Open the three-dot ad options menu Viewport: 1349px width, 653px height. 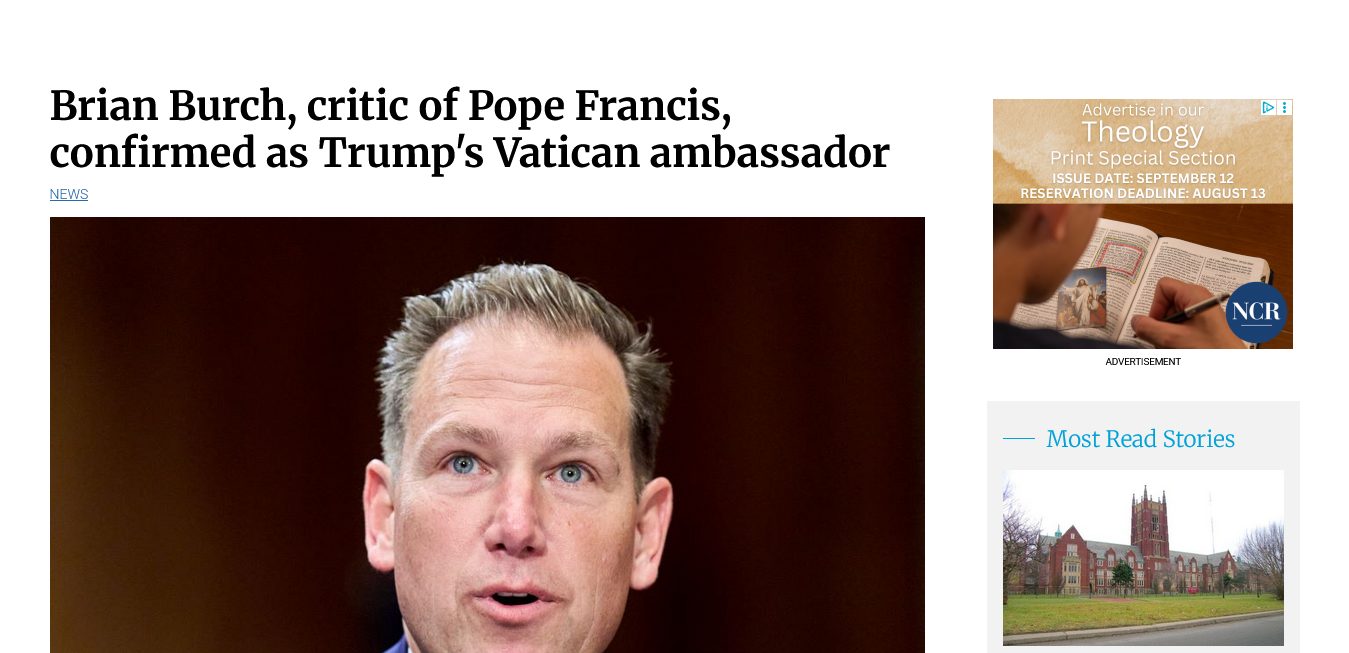[x=1285, y=107]
